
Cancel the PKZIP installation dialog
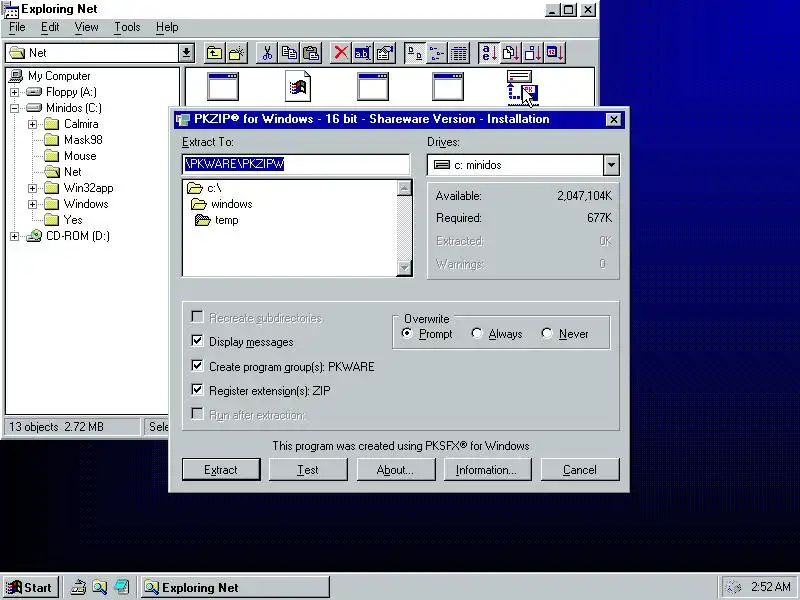tap(580, 469)
